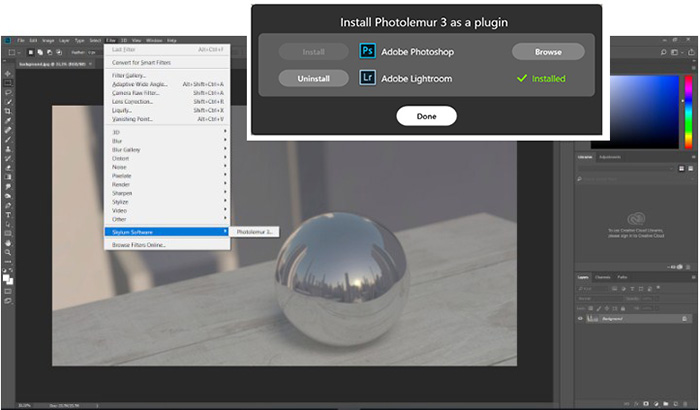Choose Photolemur 3 from Skylum submenu

pyautogui.click(x=255, y=232)
